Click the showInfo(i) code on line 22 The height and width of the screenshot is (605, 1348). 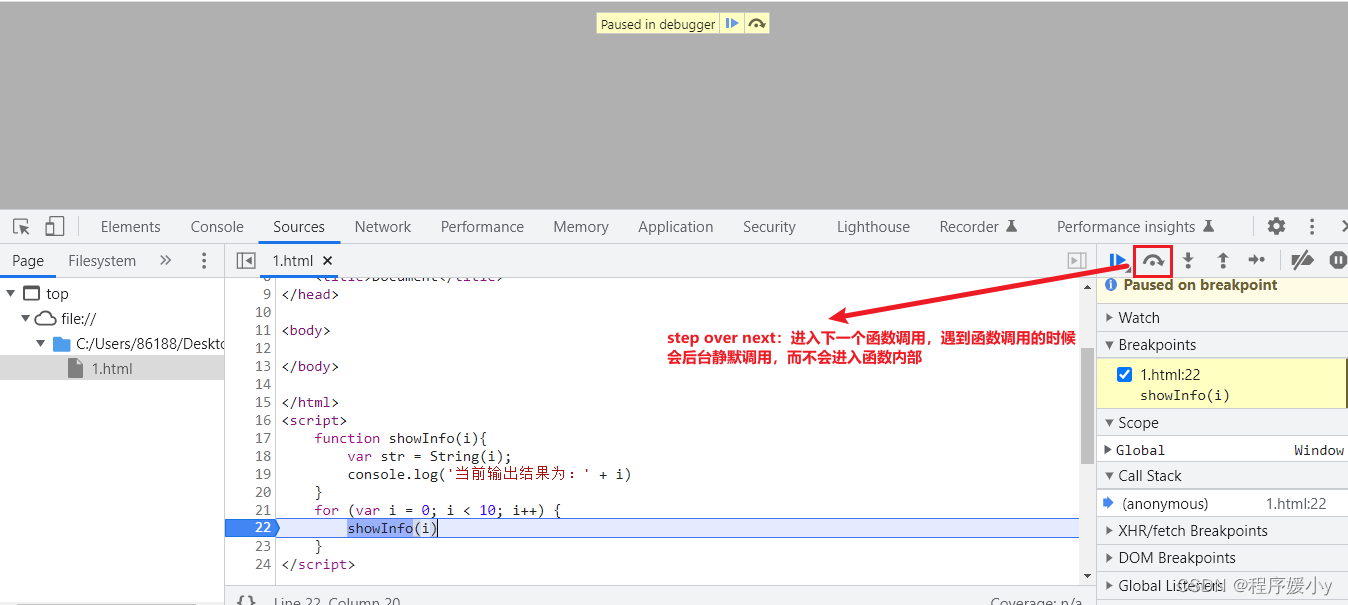point(392,528)
